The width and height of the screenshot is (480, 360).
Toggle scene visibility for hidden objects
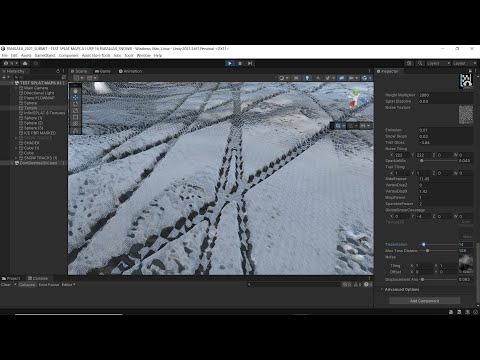(342, 78)
